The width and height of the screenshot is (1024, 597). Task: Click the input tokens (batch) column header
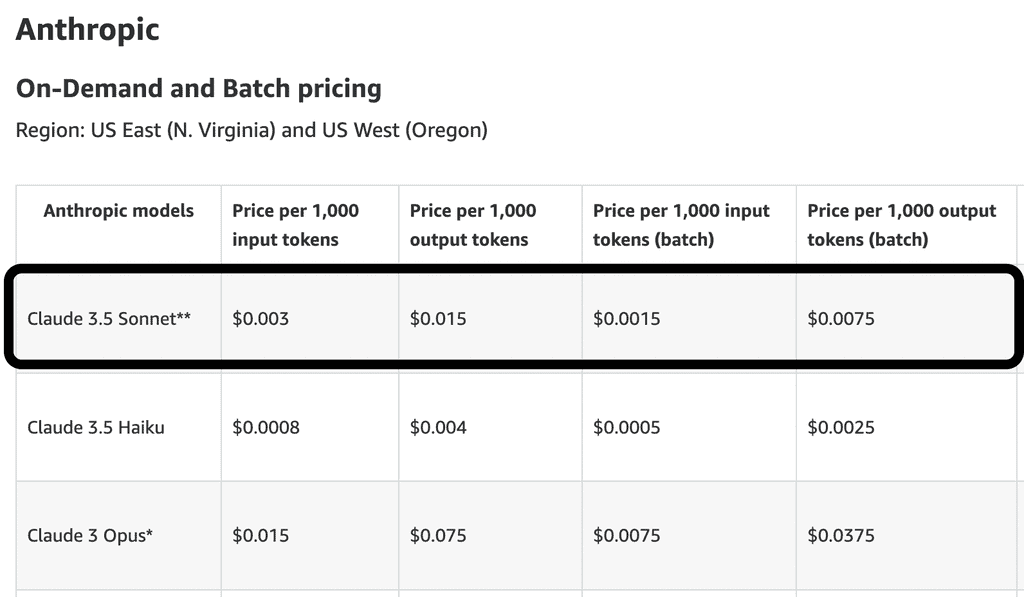click(681, 225)
